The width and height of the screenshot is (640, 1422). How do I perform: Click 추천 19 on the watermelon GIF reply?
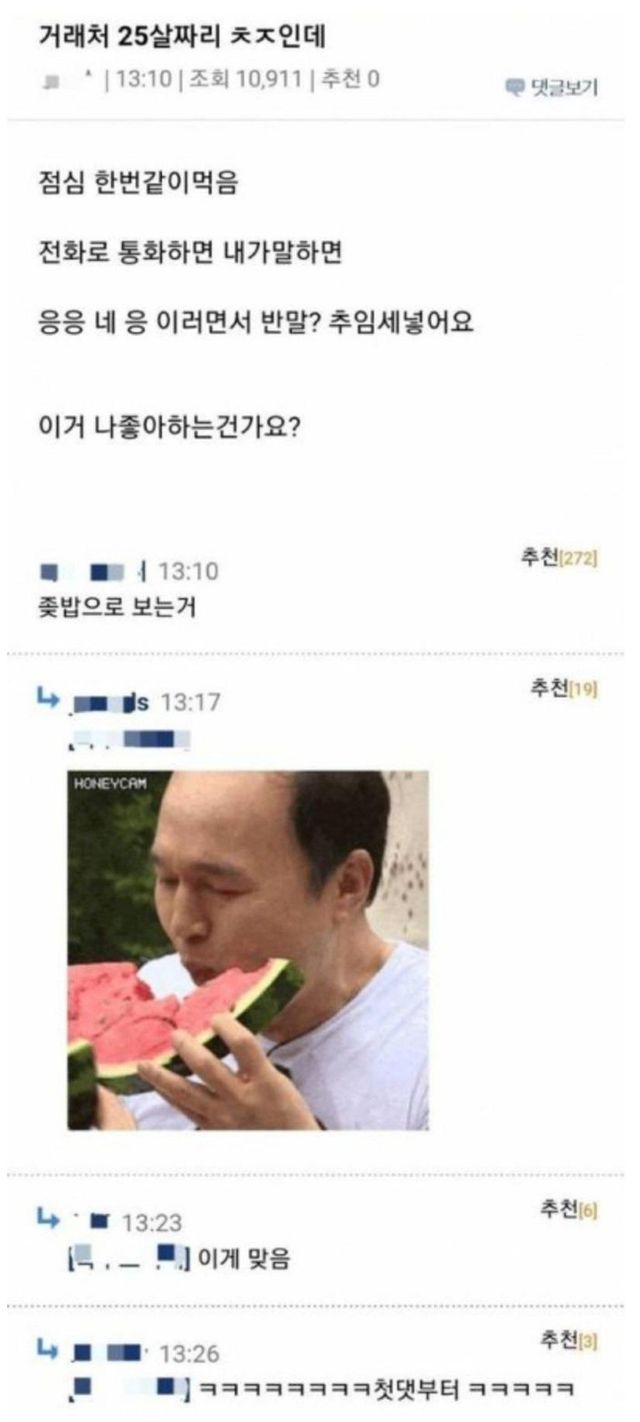pyautogui.click(x=564, y=689)
